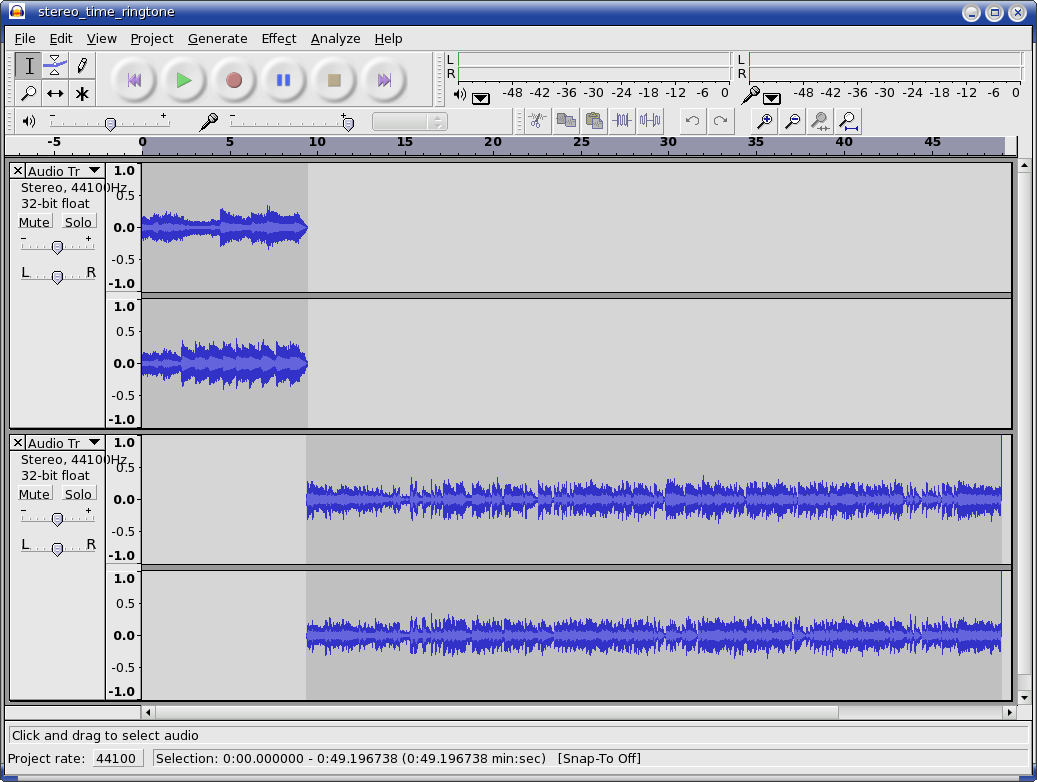Click the first track's gain slider knob
The image size is (1037, 782).
click(58, 247)
